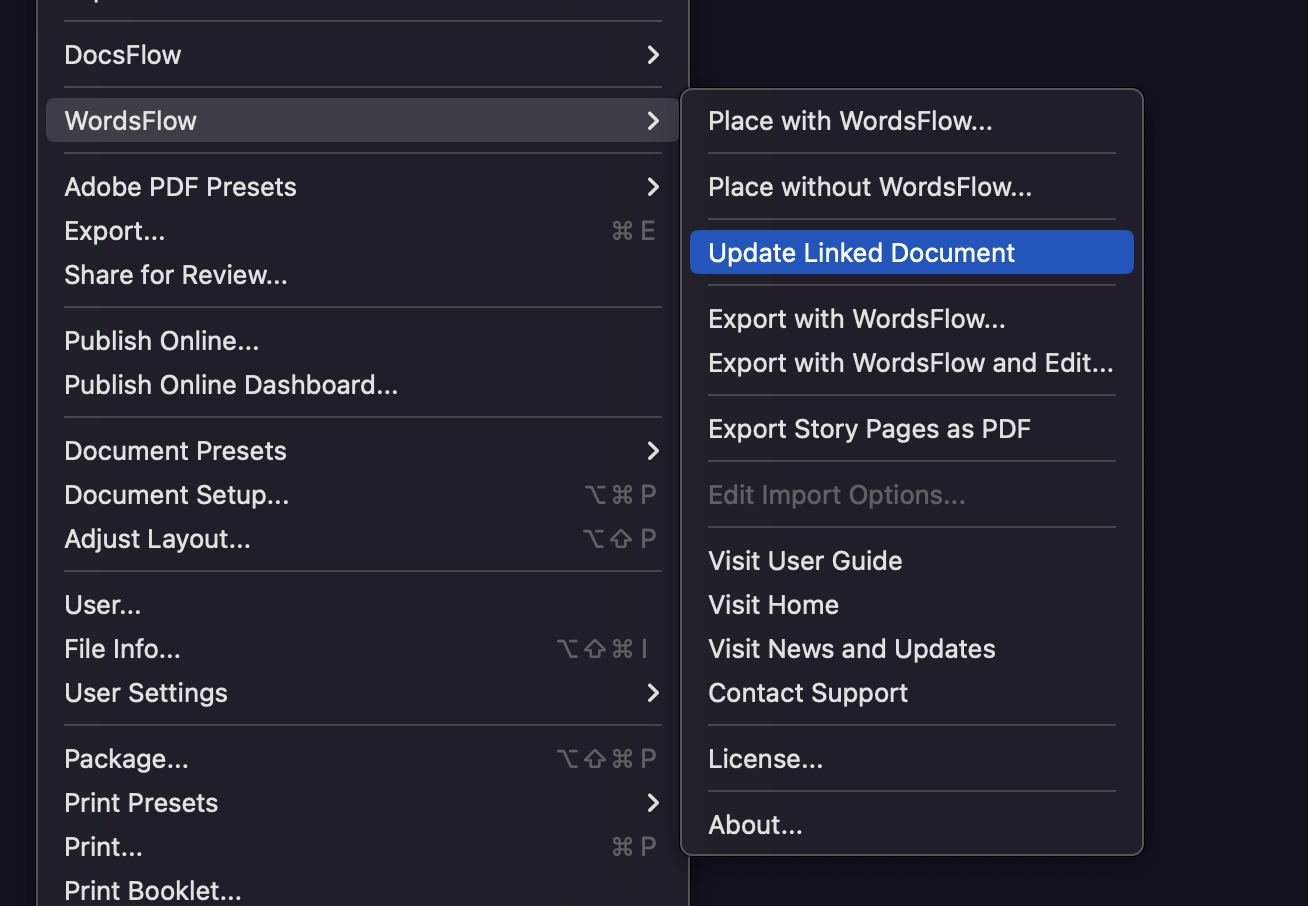
Task: Open Adobe PDF Presets submenu
Action: [x=362, y=187]
